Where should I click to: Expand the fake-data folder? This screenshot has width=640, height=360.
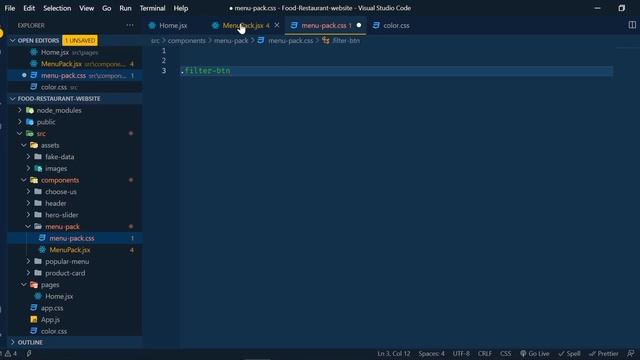[28, 157]
